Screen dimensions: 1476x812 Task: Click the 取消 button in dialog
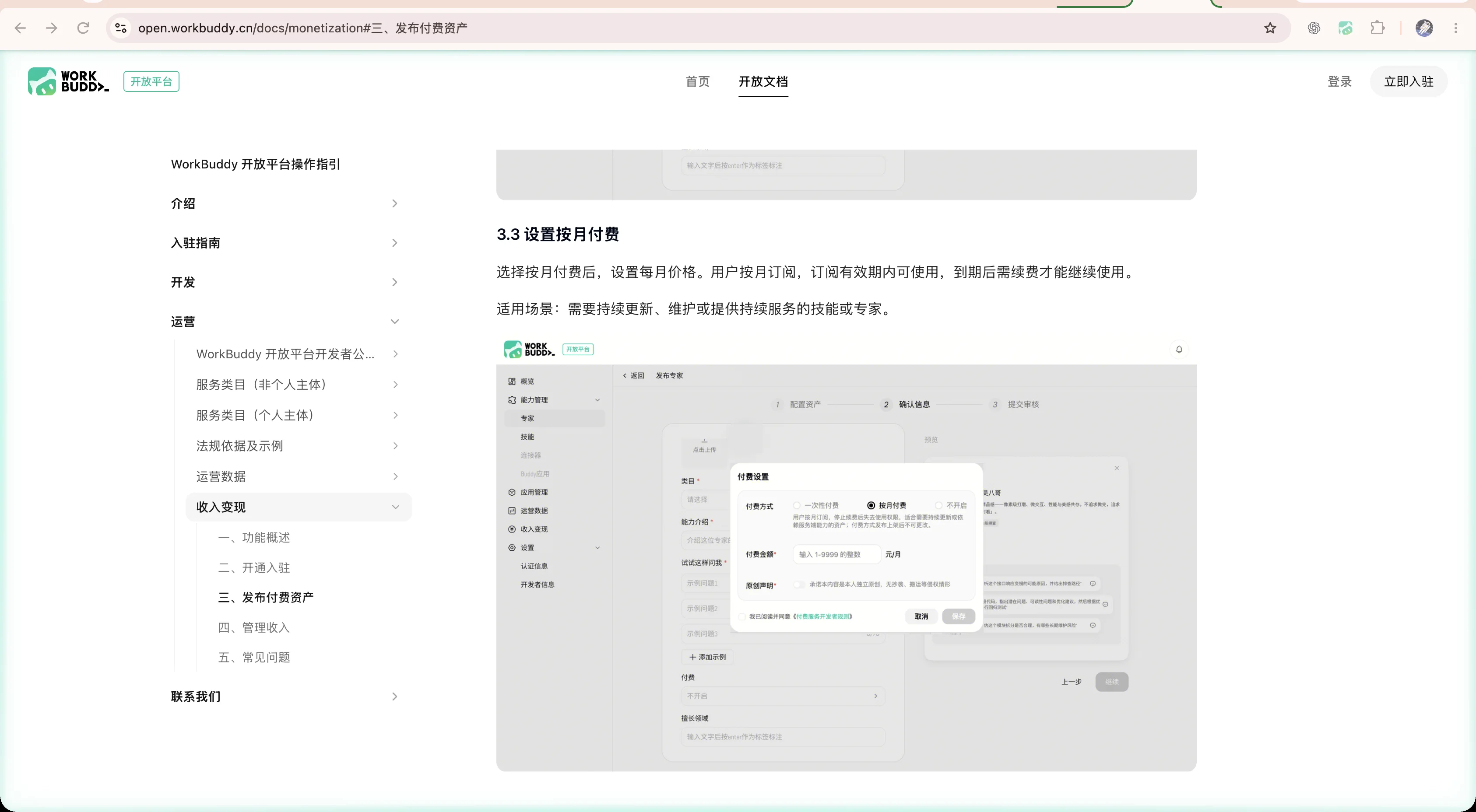point(921,616)
